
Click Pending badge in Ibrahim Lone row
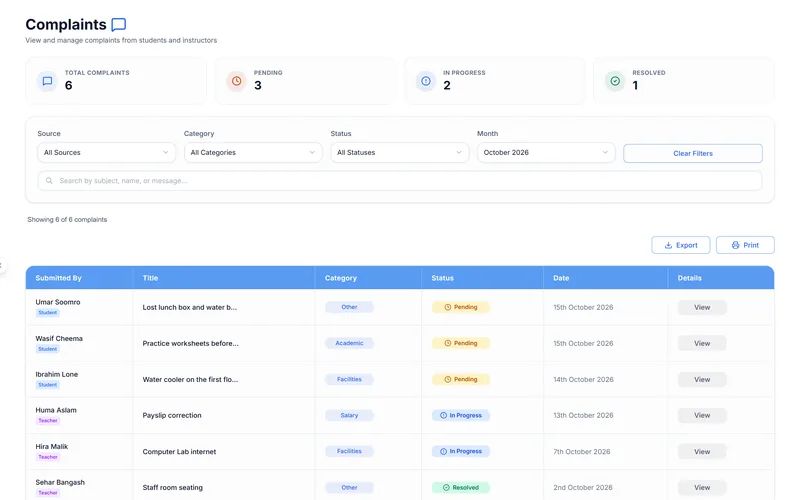pyautogui.click(x=461, y=380)
